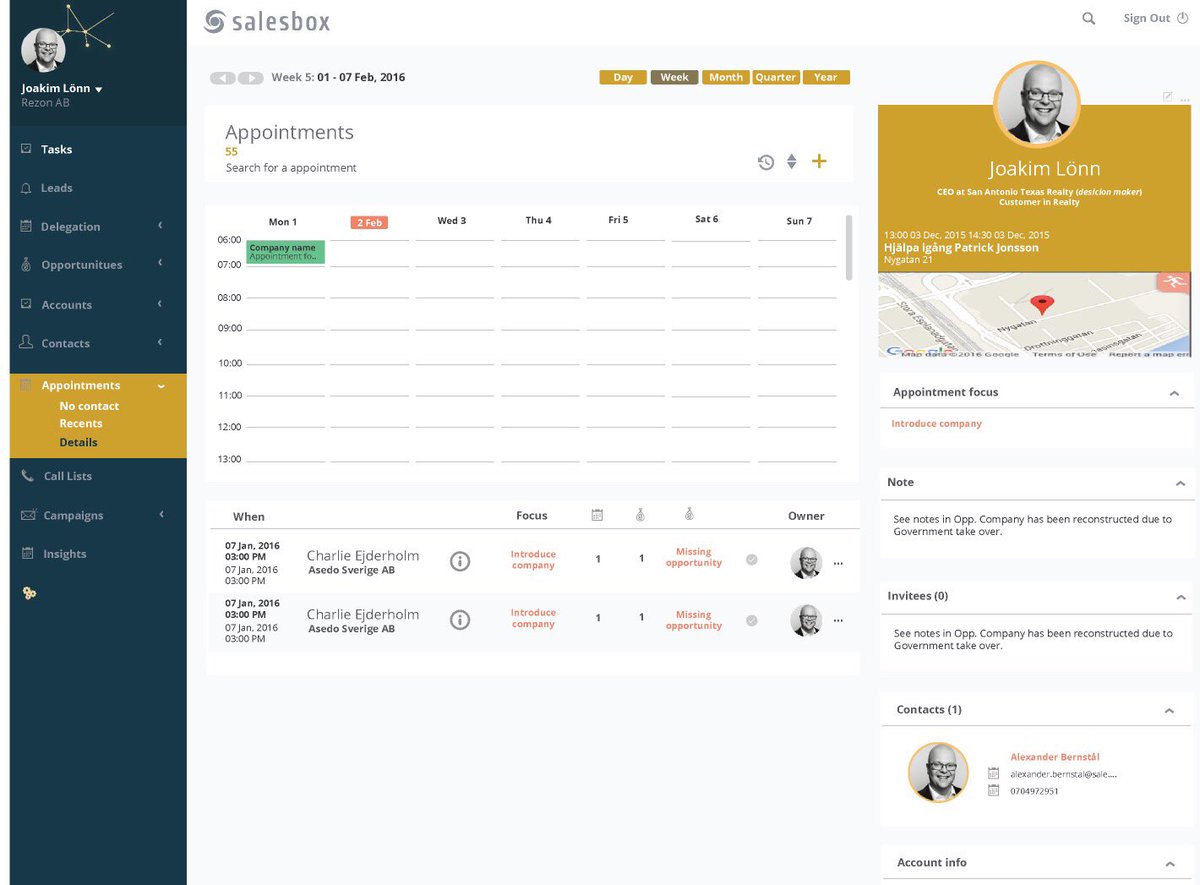
Task: Switch to Year view
Action: (x=826, y=77)
